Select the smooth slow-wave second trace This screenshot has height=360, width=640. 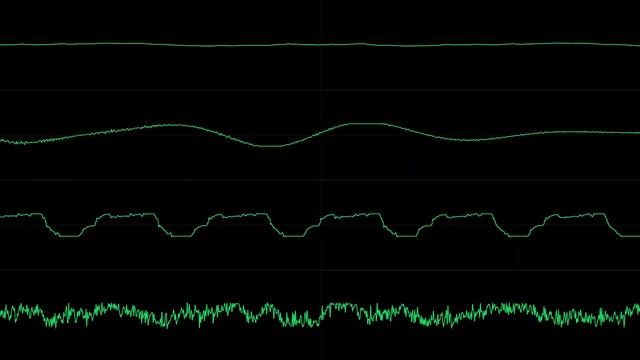click(x=320, y=135)
